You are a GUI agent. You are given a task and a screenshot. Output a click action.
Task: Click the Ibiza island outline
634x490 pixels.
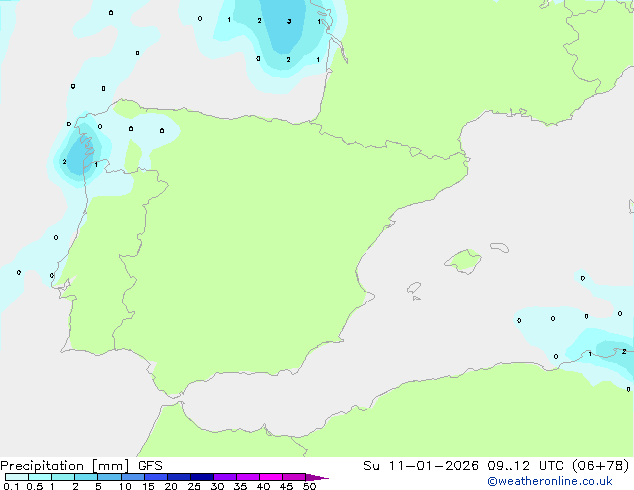pyautogui.click(x=414, y=288)
